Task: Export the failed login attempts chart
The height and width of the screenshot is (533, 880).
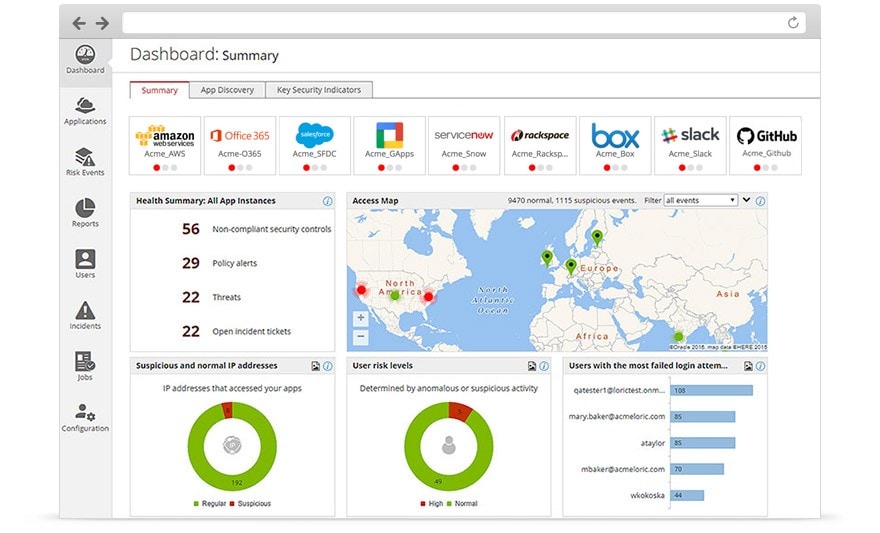Action: coord(748,366)
